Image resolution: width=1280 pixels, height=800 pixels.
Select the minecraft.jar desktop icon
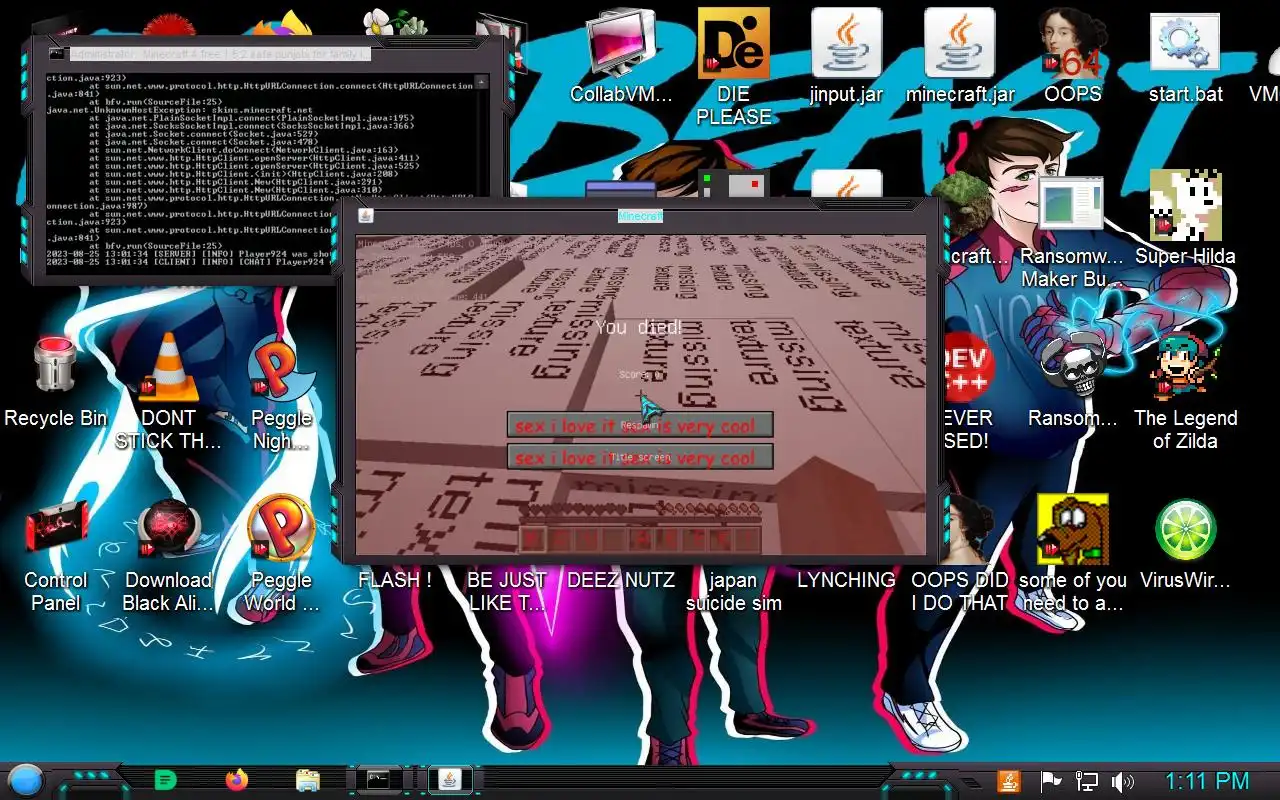pyautogui.click(x=960, y=58)
